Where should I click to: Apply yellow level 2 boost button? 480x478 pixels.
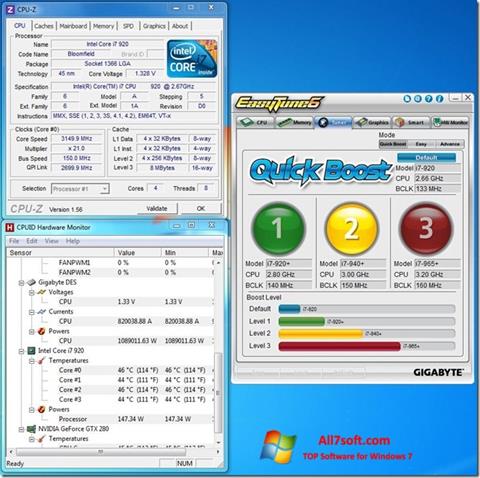(352, 229)
